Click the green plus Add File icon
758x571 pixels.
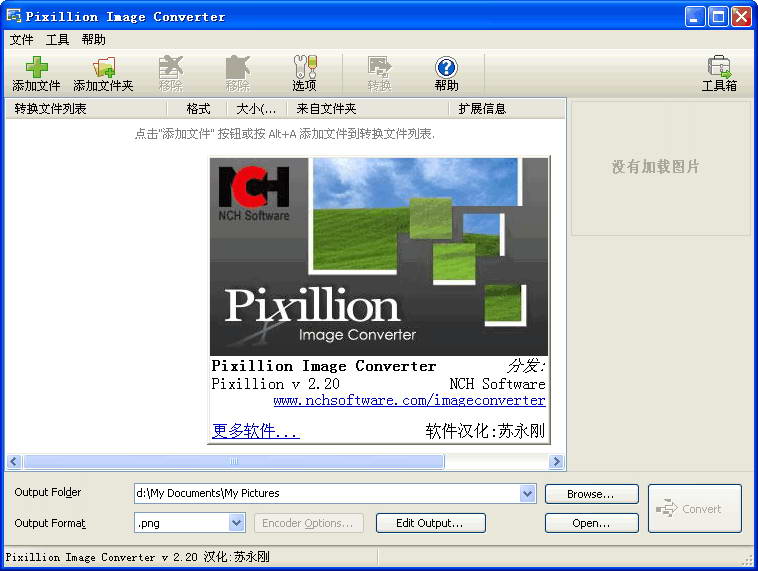[x=36, y=67]
